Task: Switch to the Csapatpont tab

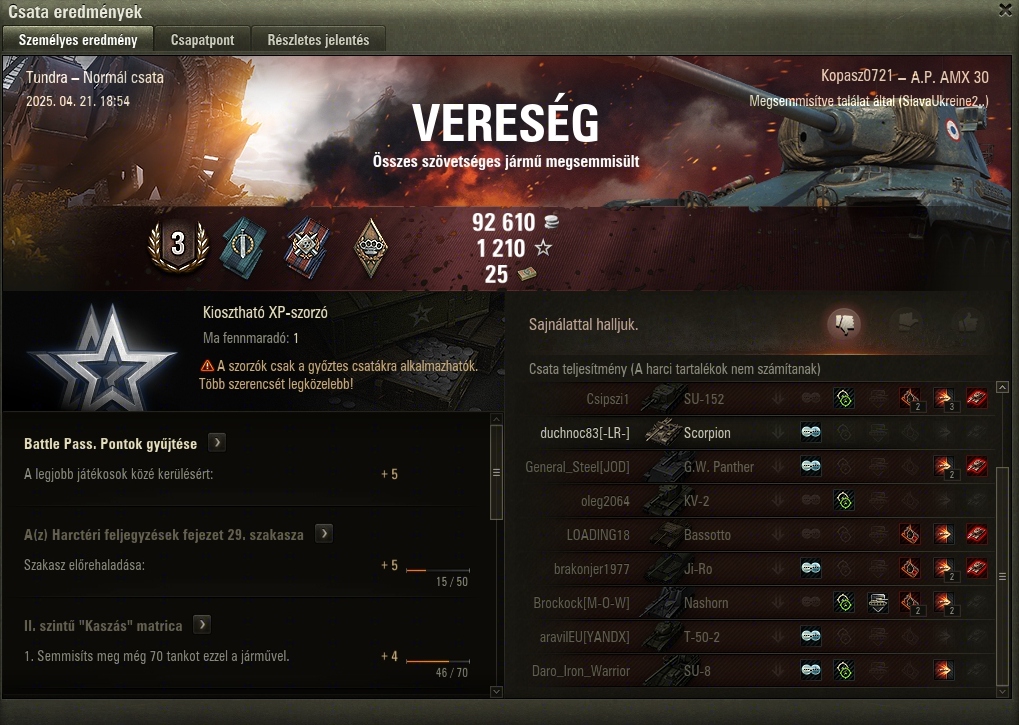Action: (x=202, y=40)
